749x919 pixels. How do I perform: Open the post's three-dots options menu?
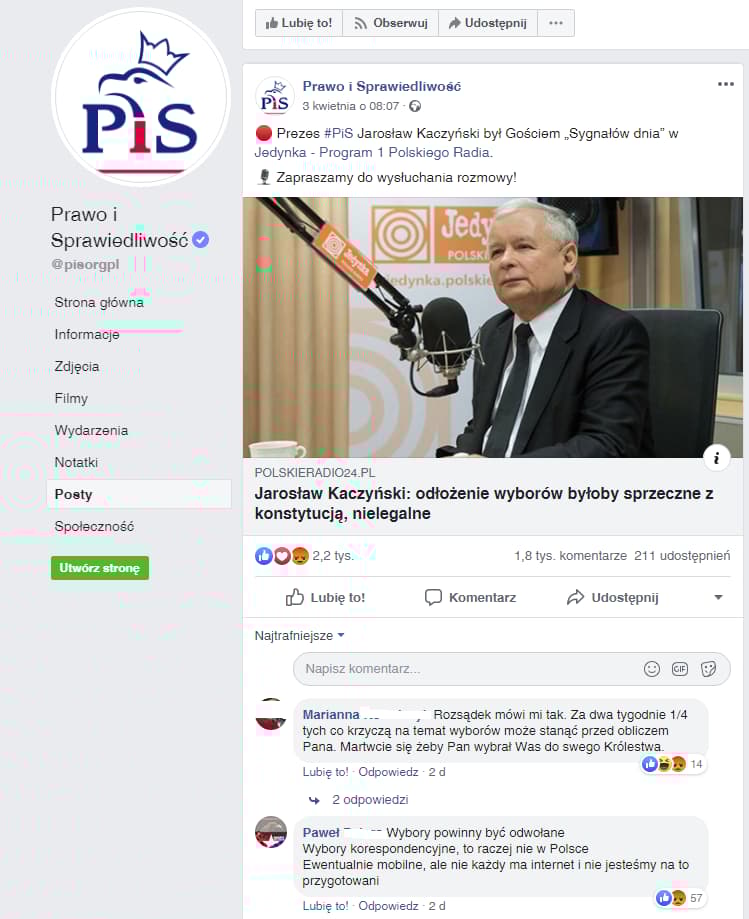[x=726, y=84]
